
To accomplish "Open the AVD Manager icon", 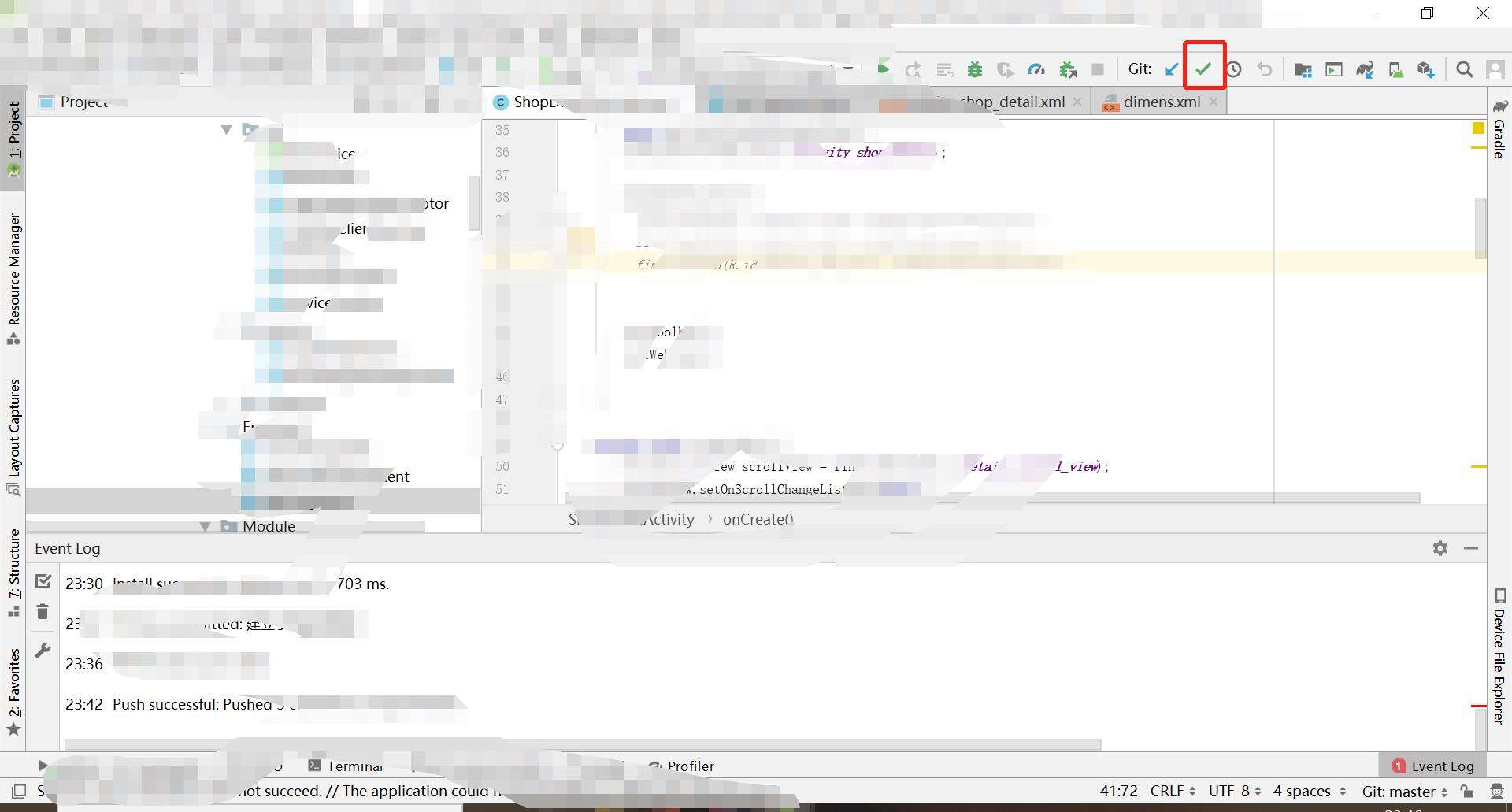I will (x=1395, y=70).
